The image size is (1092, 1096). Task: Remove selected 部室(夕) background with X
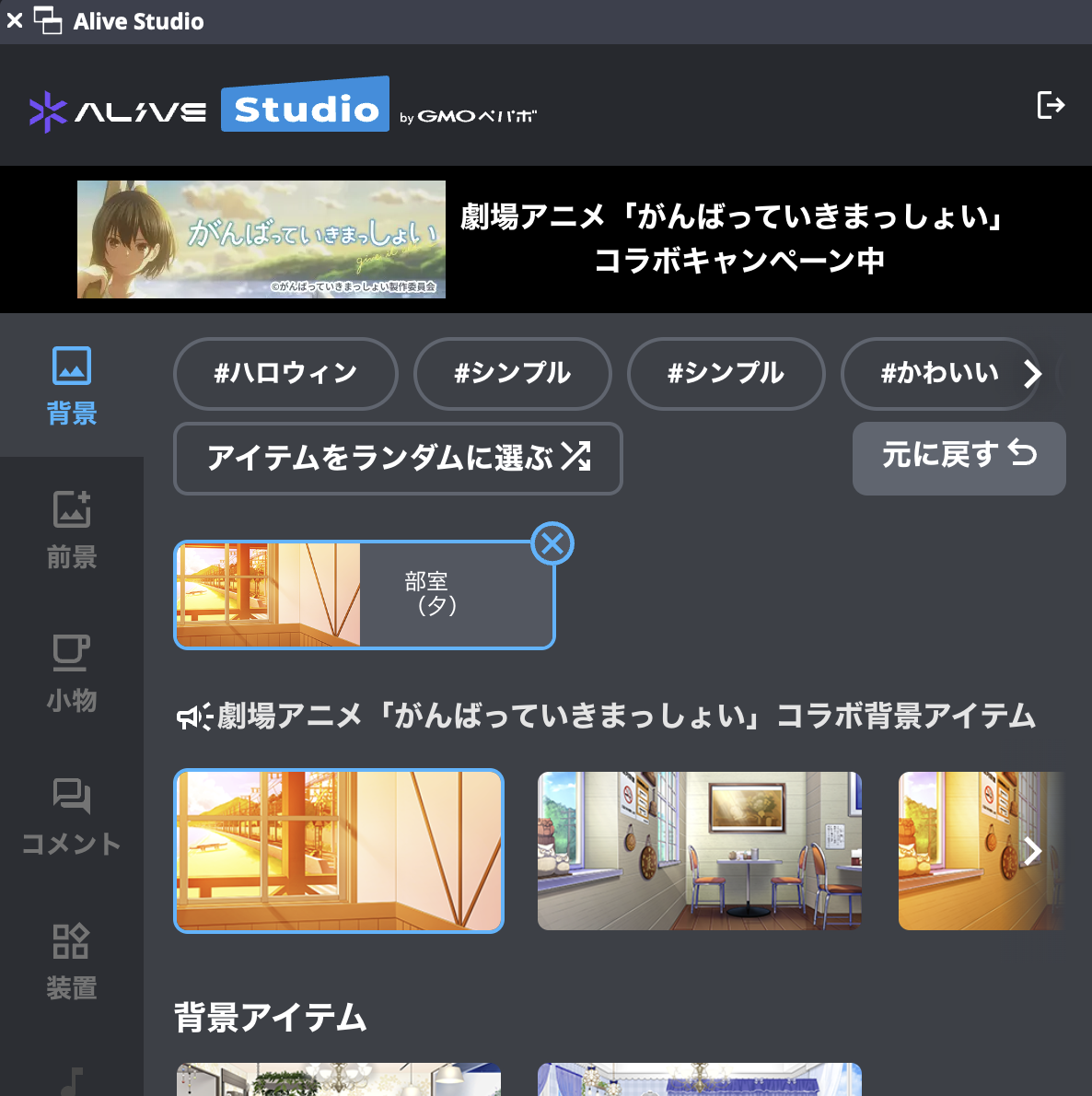[552, 543]
